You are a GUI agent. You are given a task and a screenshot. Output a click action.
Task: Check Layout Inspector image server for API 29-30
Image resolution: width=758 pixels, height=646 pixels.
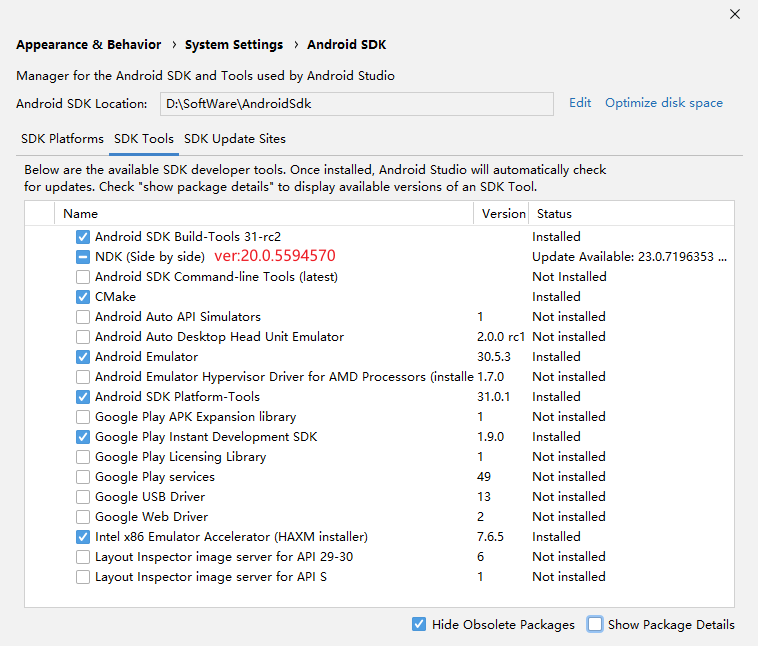tap(83, 557)
